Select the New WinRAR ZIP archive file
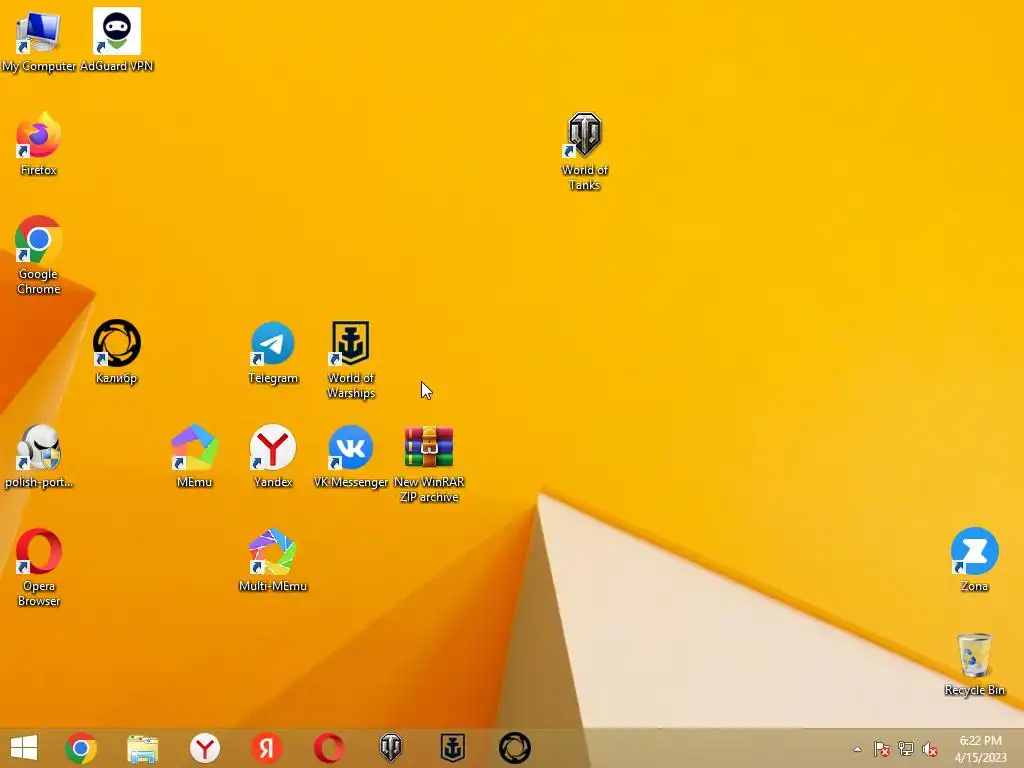 tap(429, 464)
